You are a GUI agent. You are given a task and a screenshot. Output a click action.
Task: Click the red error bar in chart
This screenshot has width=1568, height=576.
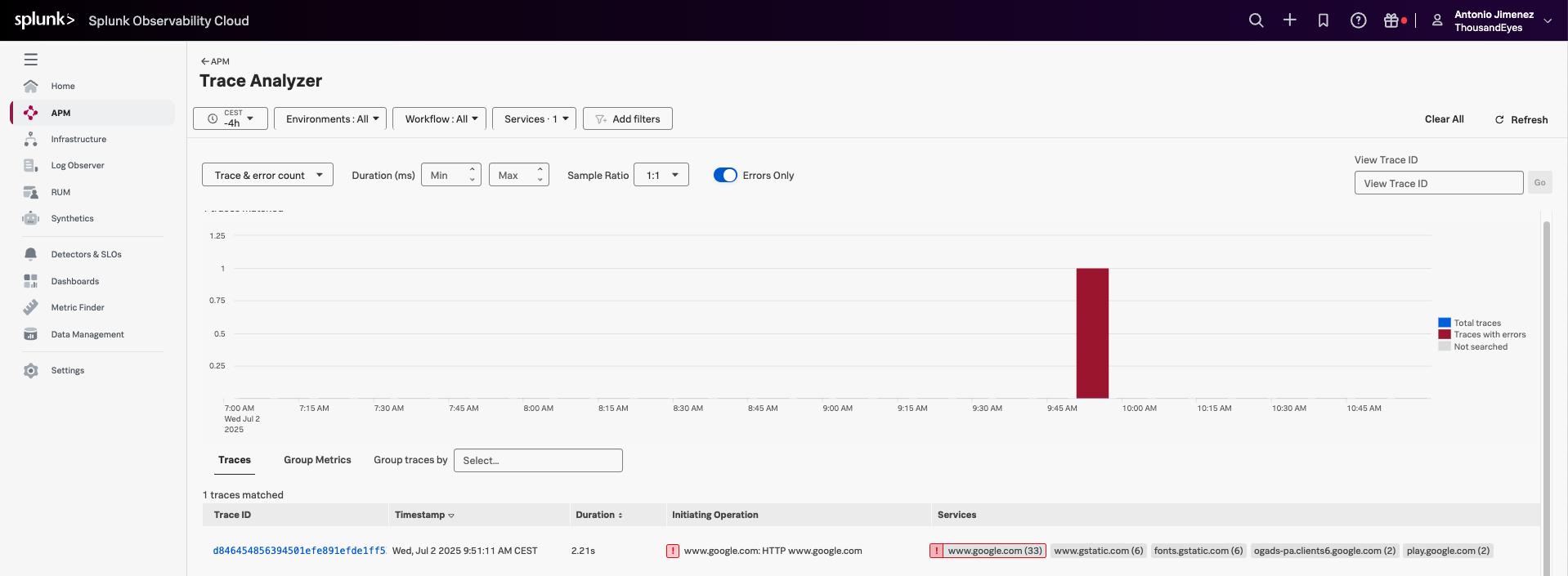(1092, 333)
